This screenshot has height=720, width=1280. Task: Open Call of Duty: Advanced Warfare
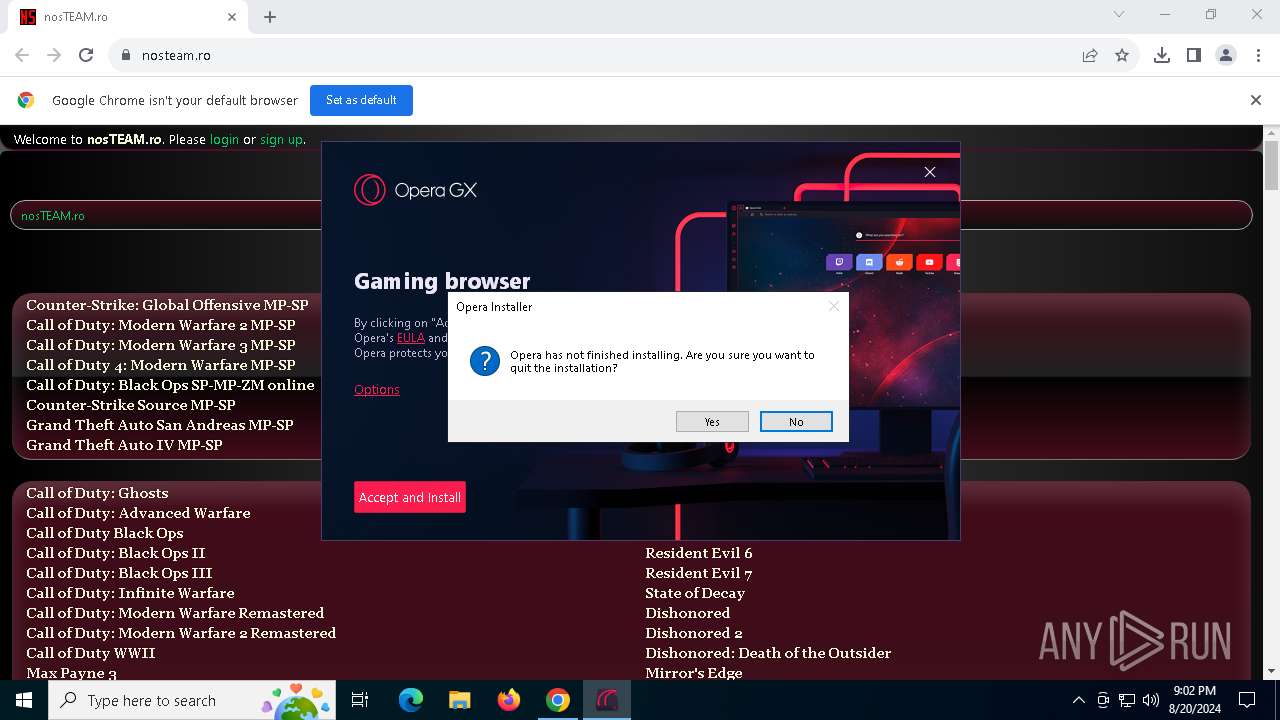(x=138, y=513)
